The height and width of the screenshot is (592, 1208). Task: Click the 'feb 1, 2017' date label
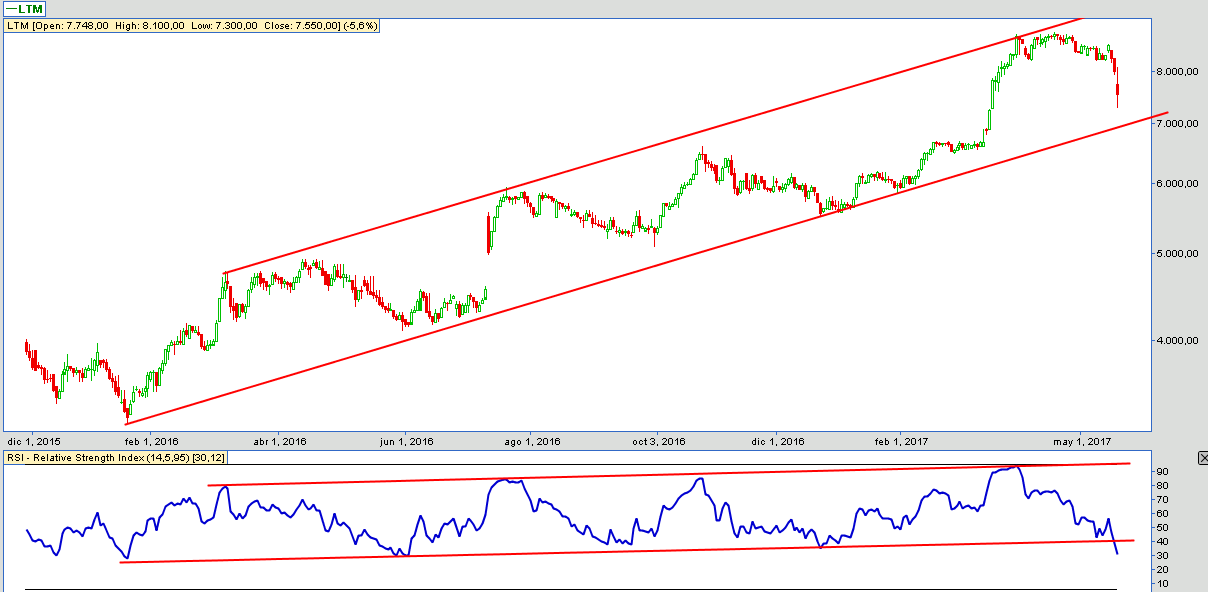point(901,441)
